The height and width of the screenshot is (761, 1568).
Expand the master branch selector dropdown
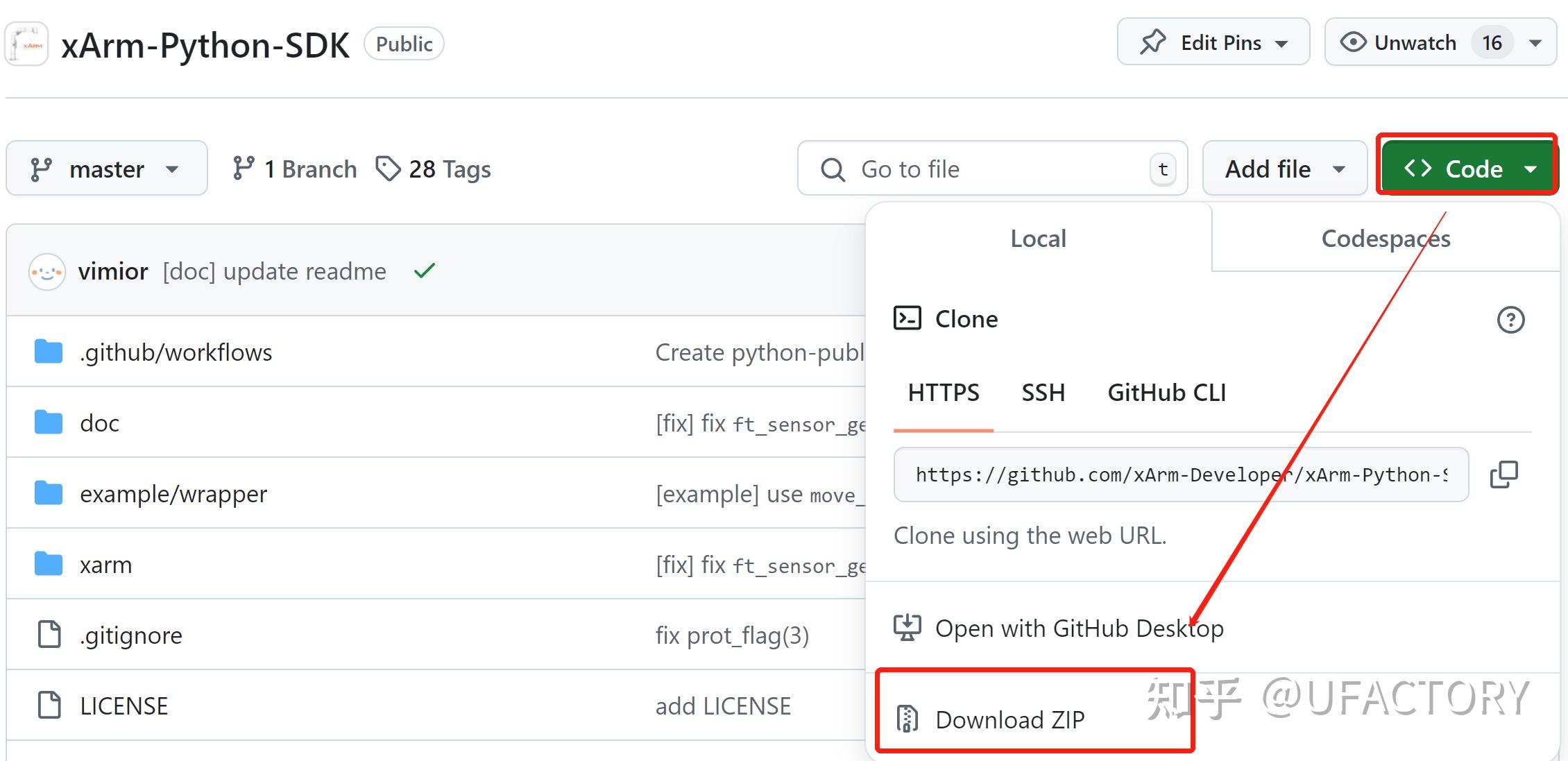tap(106, 169)
